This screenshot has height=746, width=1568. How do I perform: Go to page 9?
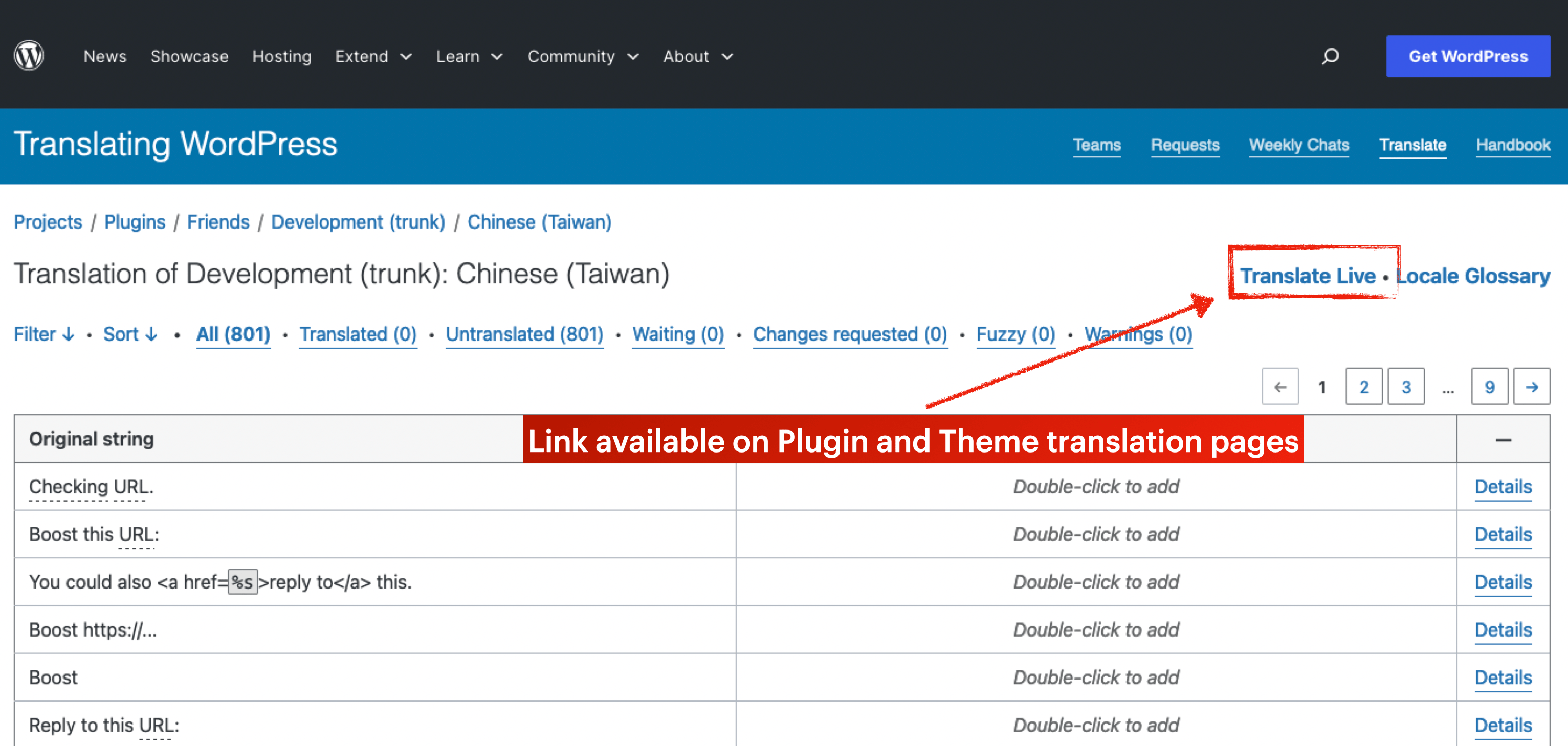point(1490,387)
